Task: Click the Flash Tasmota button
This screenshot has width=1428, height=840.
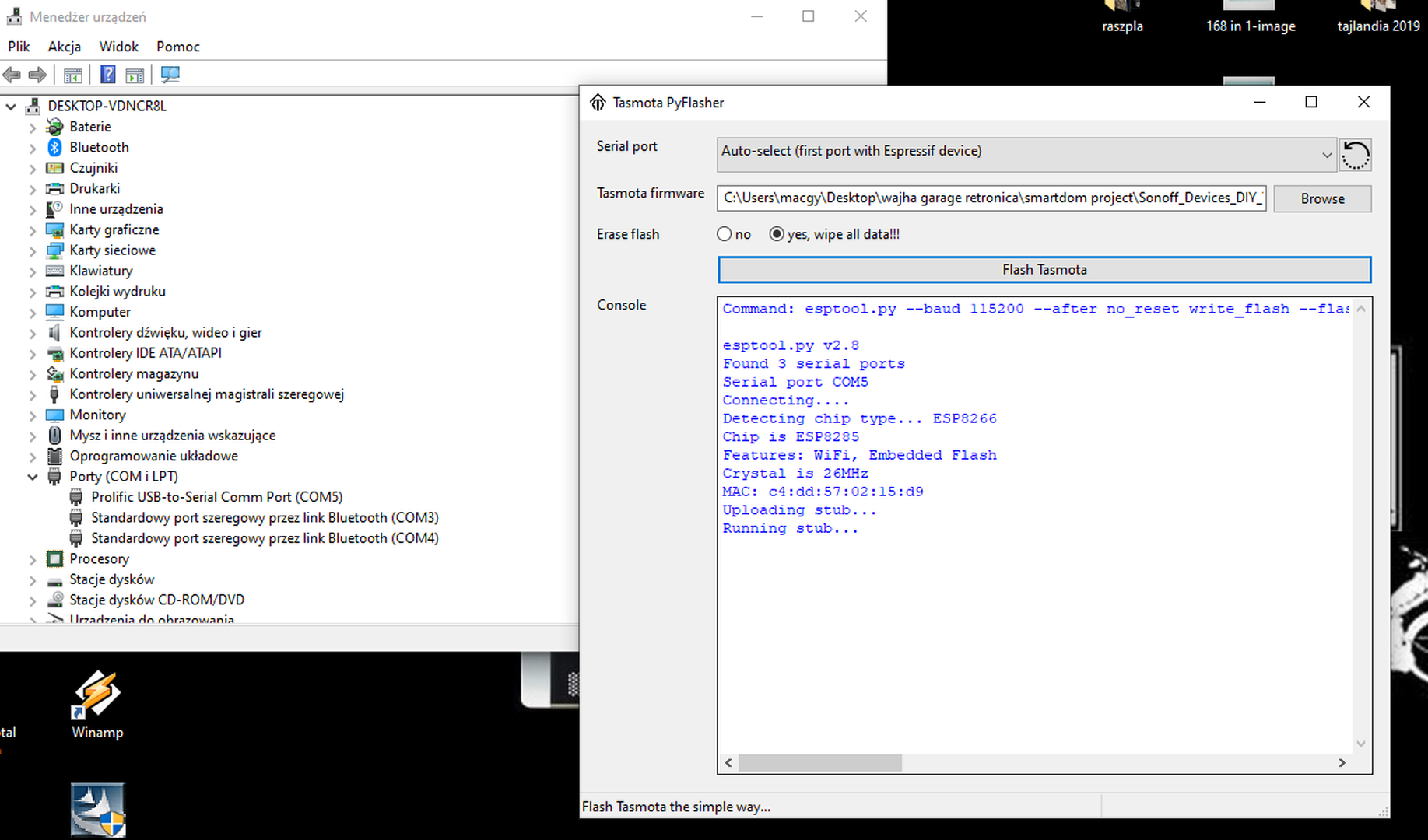Action: click(1044, 270)
